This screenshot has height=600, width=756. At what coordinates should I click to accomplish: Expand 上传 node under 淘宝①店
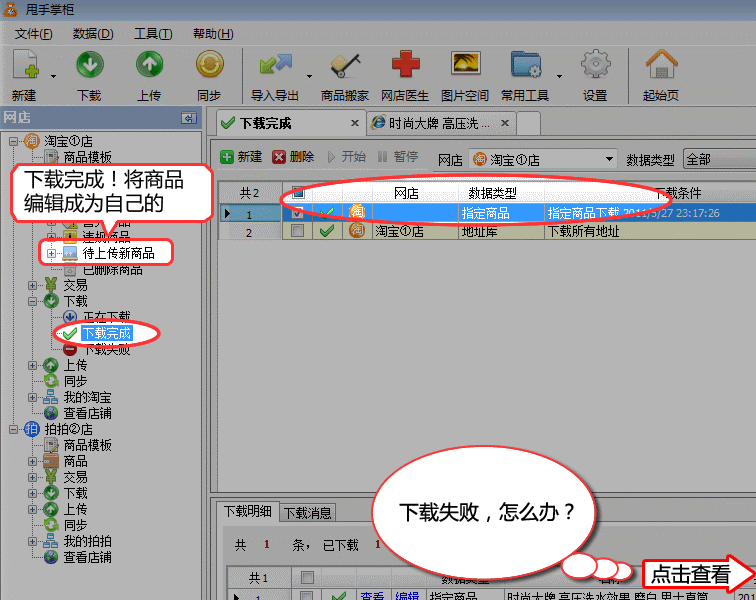[32, 366]
